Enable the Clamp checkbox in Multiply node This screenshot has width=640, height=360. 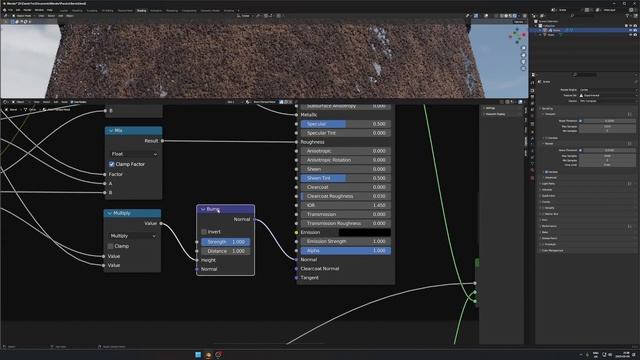pyautogui.click(x=110, y=246)
